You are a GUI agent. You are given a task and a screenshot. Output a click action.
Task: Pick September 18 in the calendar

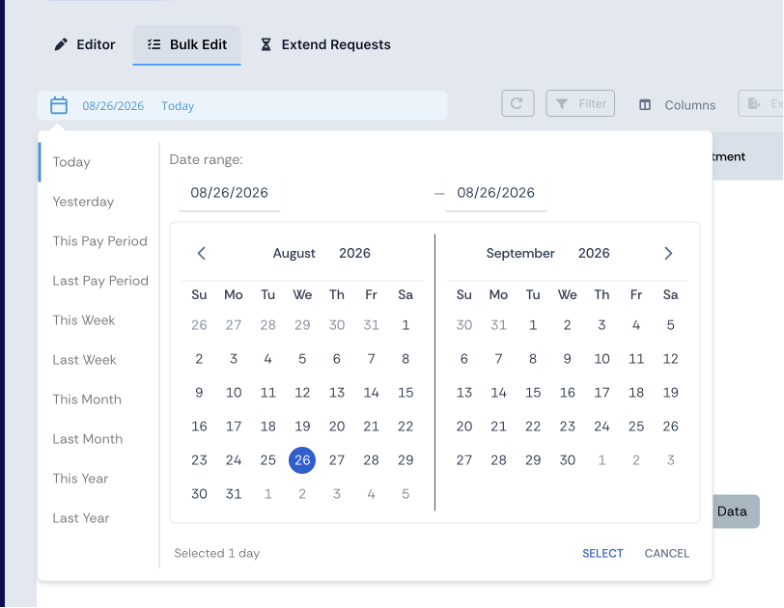tap(636, 392)
